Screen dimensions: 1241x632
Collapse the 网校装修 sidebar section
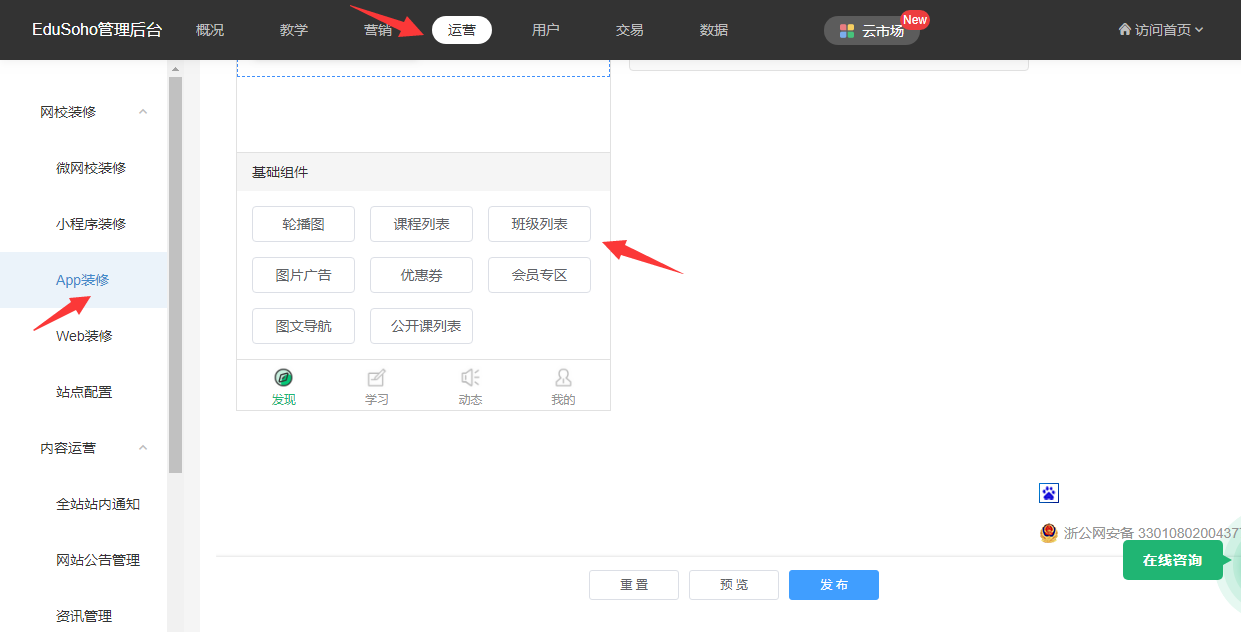coord(143,112)
